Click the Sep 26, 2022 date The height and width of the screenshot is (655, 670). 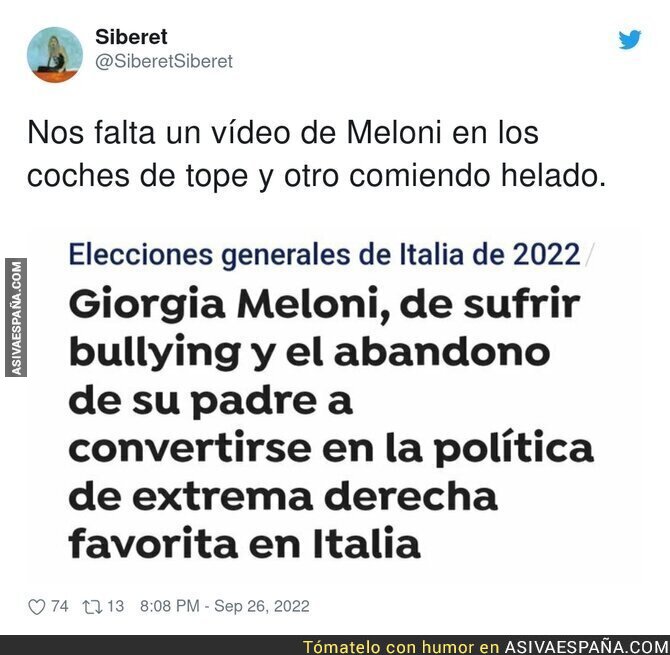click(x=262, y=606)
